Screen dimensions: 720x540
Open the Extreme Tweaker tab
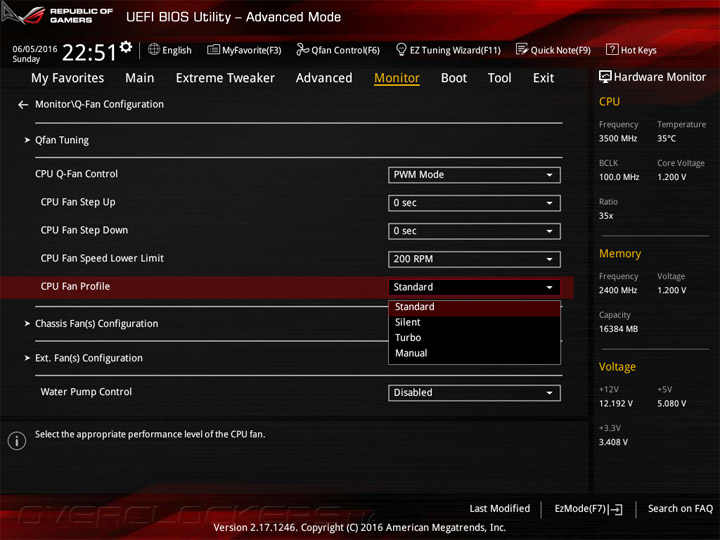[225, 78]
